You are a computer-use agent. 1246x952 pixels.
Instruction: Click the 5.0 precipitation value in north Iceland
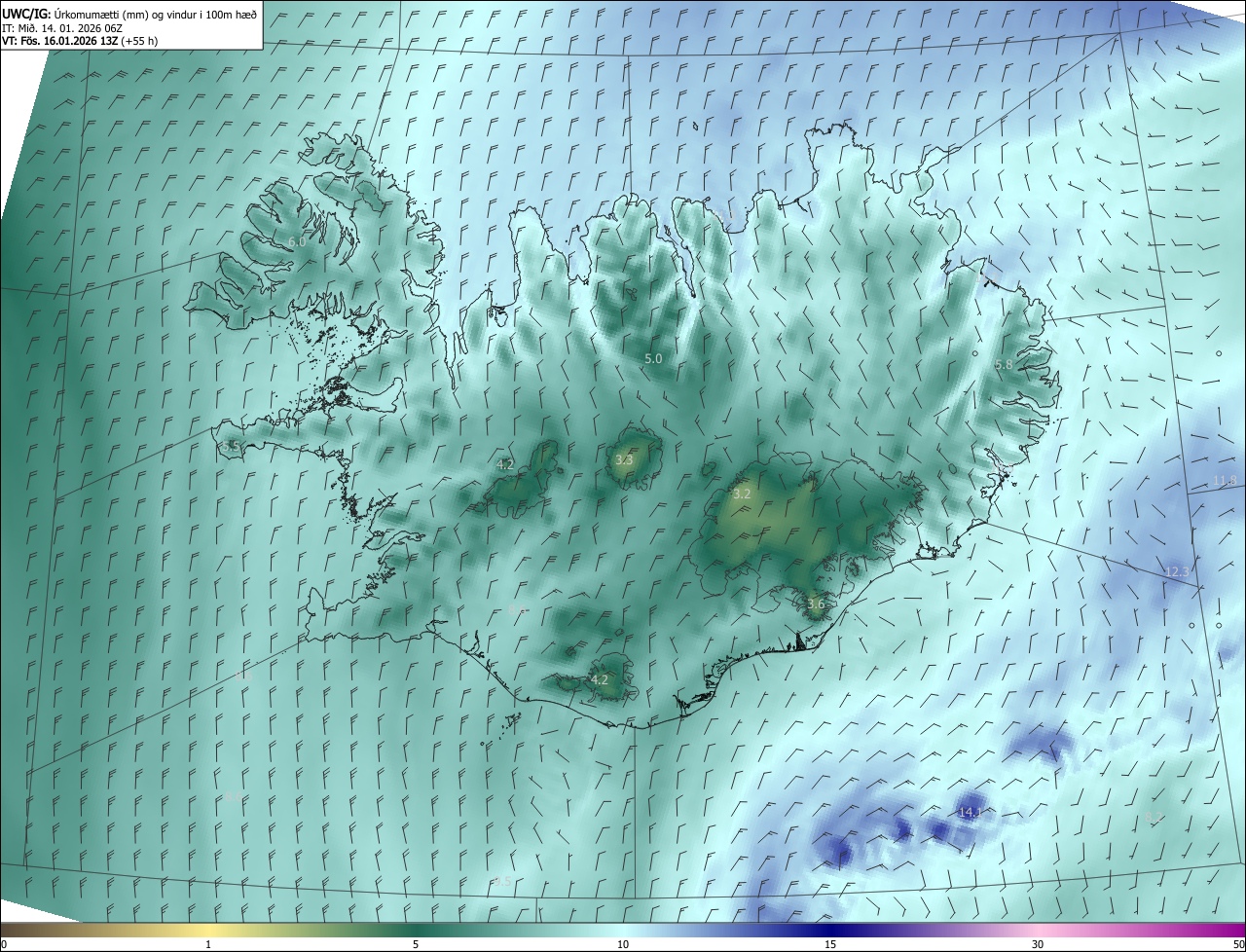pyautogui.click(x=653, y=358)
